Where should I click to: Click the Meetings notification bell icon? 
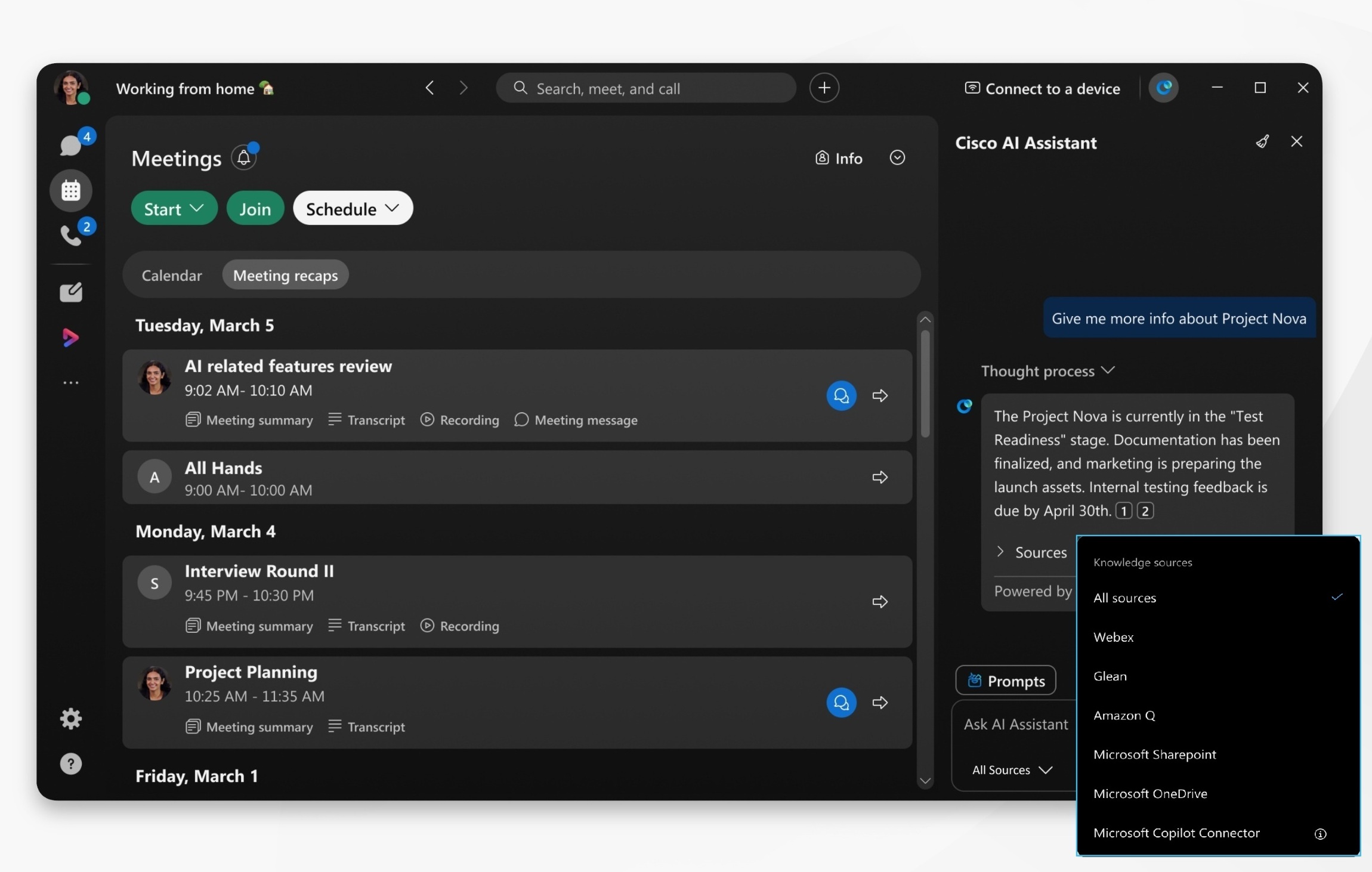pyautogui.click(x=243, y=157)
